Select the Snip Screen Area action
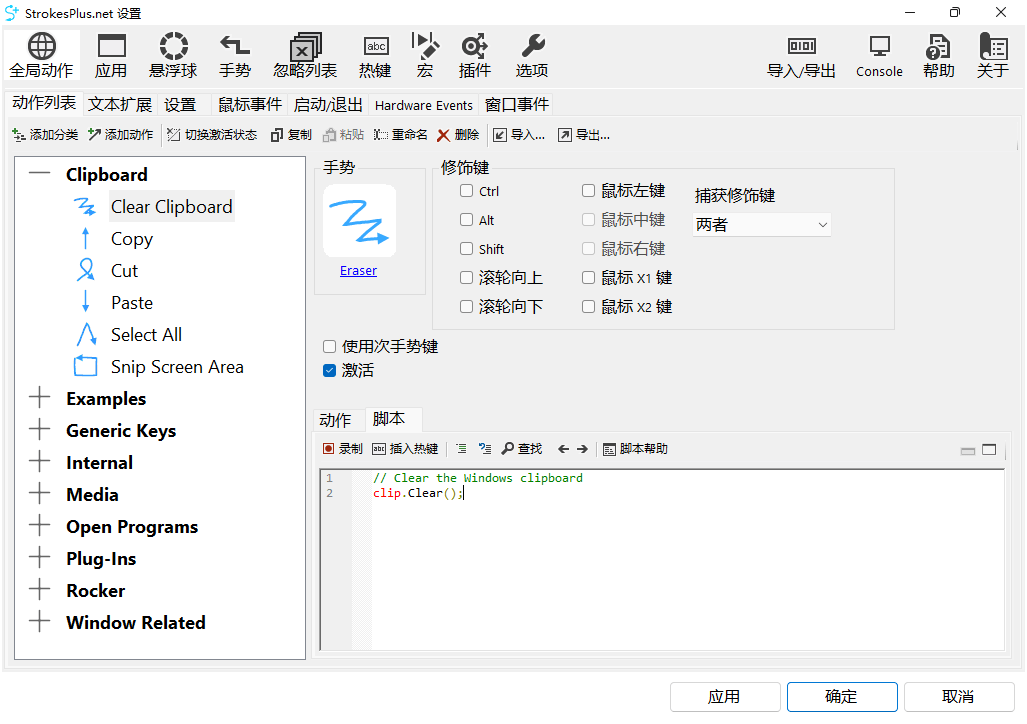This screenshot has height=724, width=1027. pyautogui.click(x=177, y=367)
